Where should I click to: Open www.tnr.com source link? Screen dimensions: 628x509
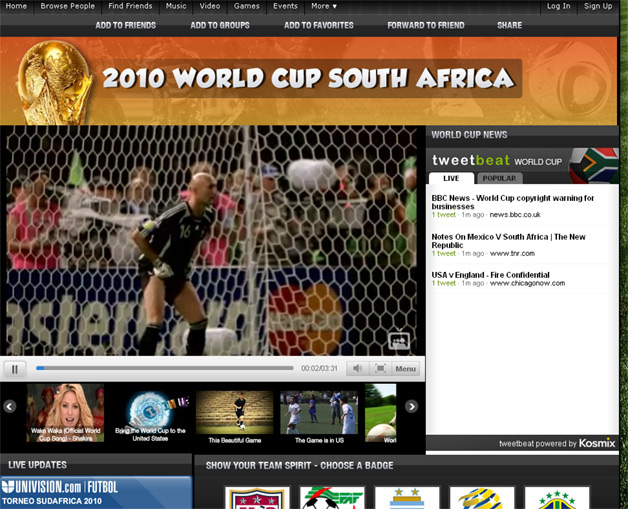(512, 253)
